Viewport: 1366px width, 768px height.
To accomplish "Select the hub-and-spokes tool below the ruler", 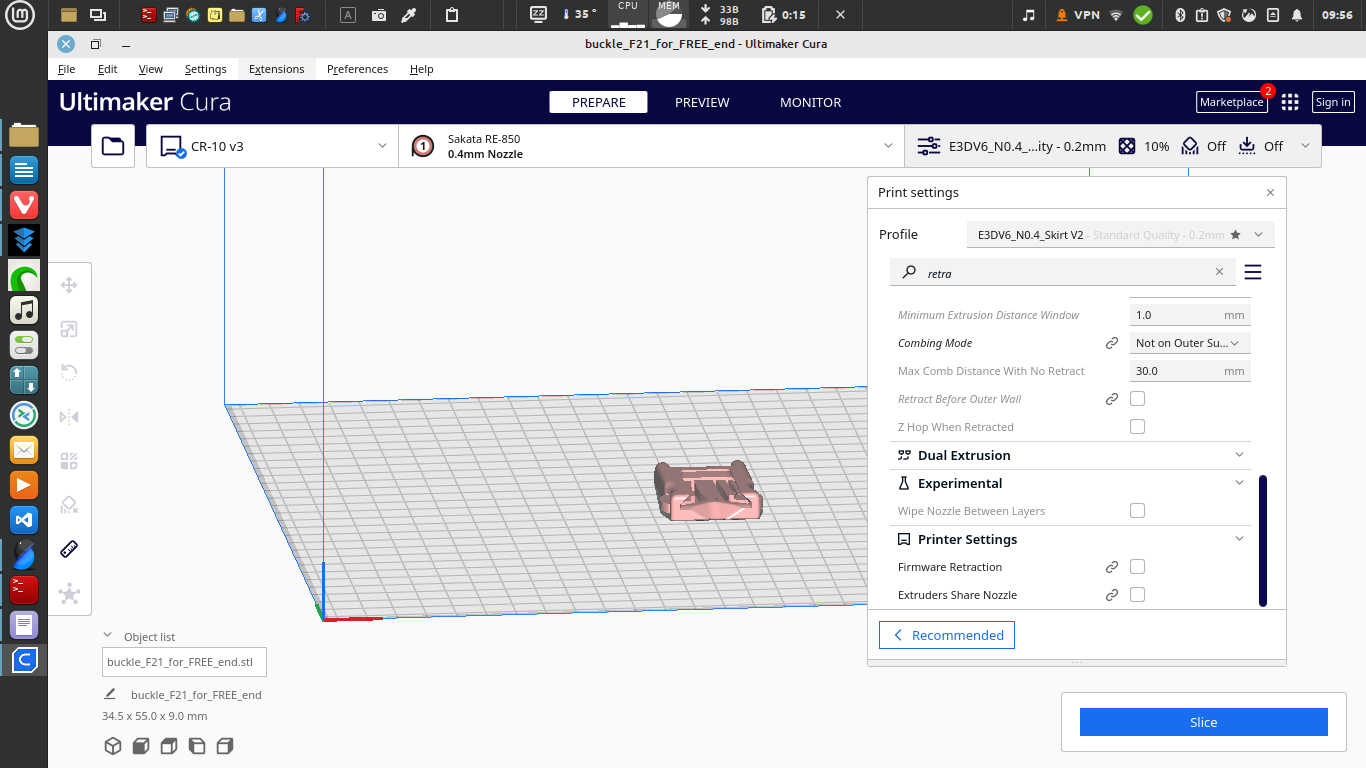I will [69, 594].
